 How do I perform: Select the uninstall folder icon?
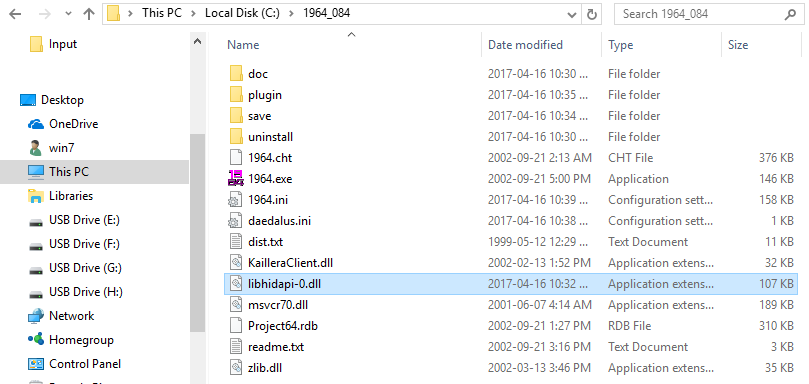pyautogui.click(x=236, y=137)
